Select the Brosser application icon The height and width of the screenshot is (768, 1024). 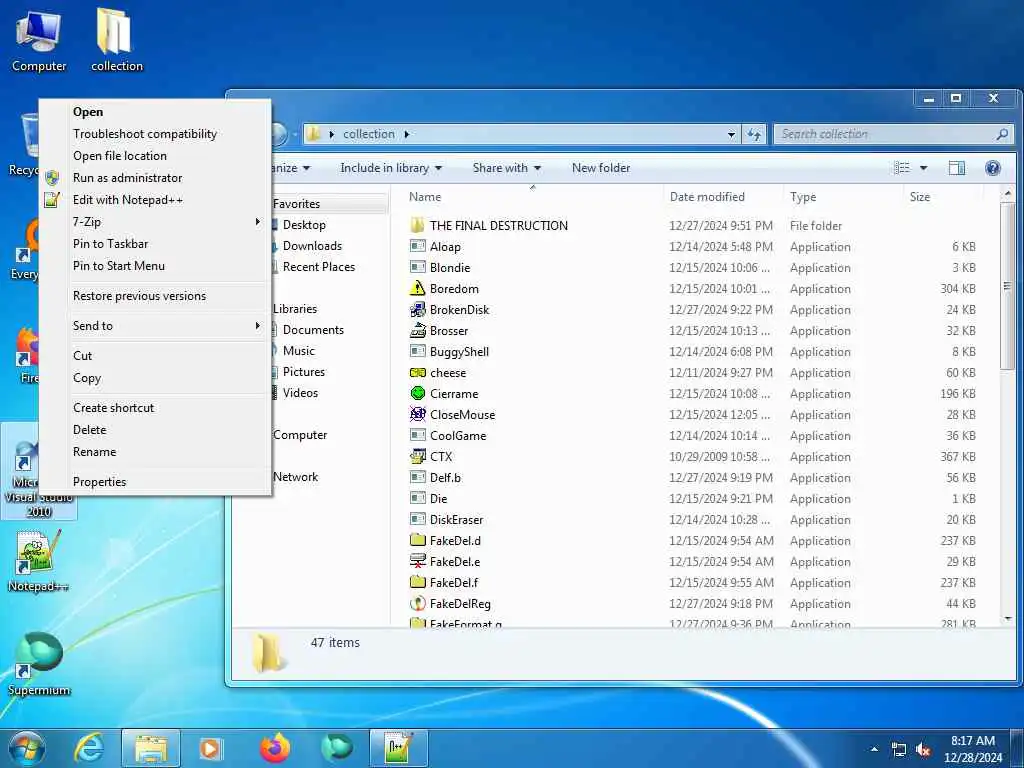pos(417,330)
